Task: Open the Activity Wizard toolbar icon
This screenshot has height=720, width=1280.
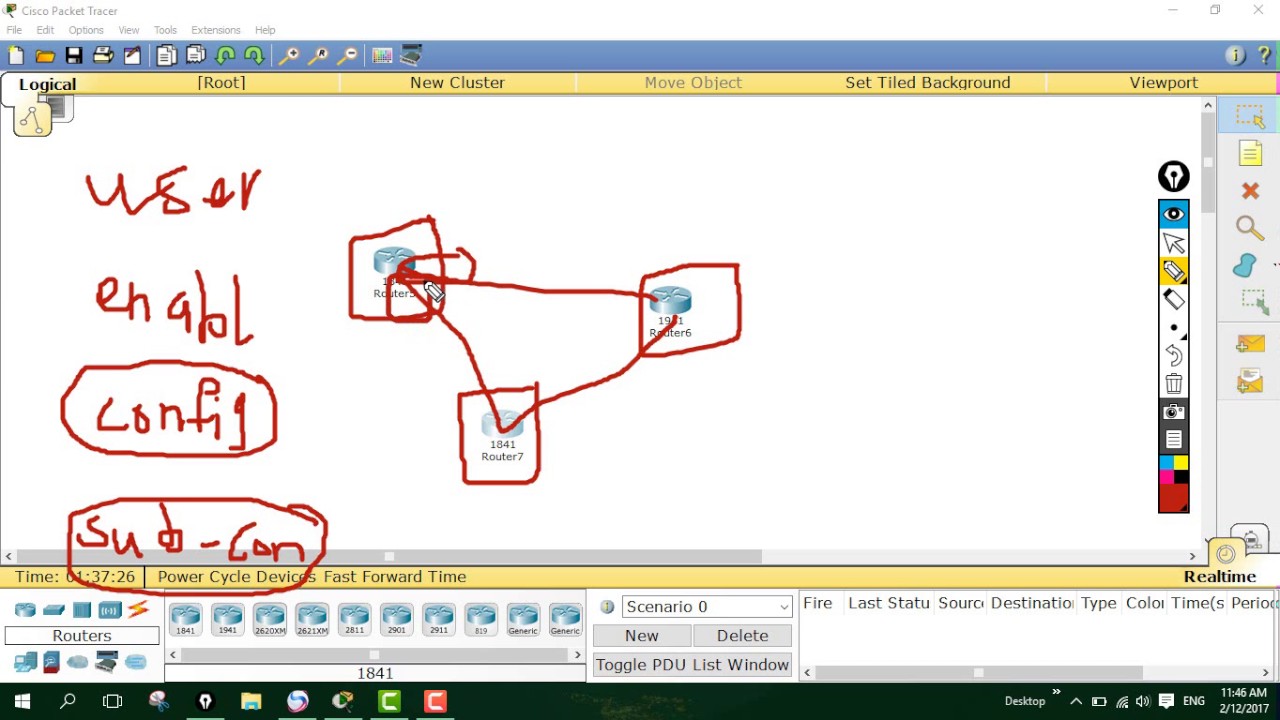Action: [x=132, y=56]
